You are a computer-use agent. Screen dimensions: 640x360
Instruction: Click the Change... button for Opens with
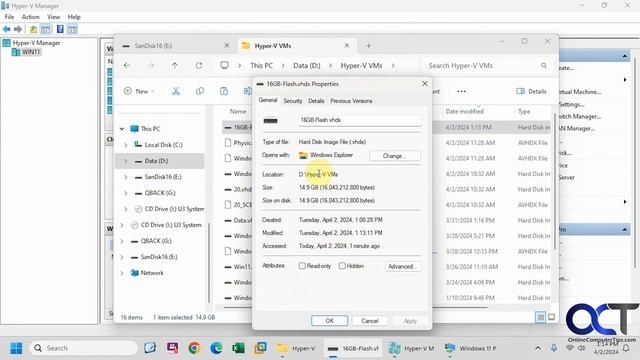pos(395,156)
